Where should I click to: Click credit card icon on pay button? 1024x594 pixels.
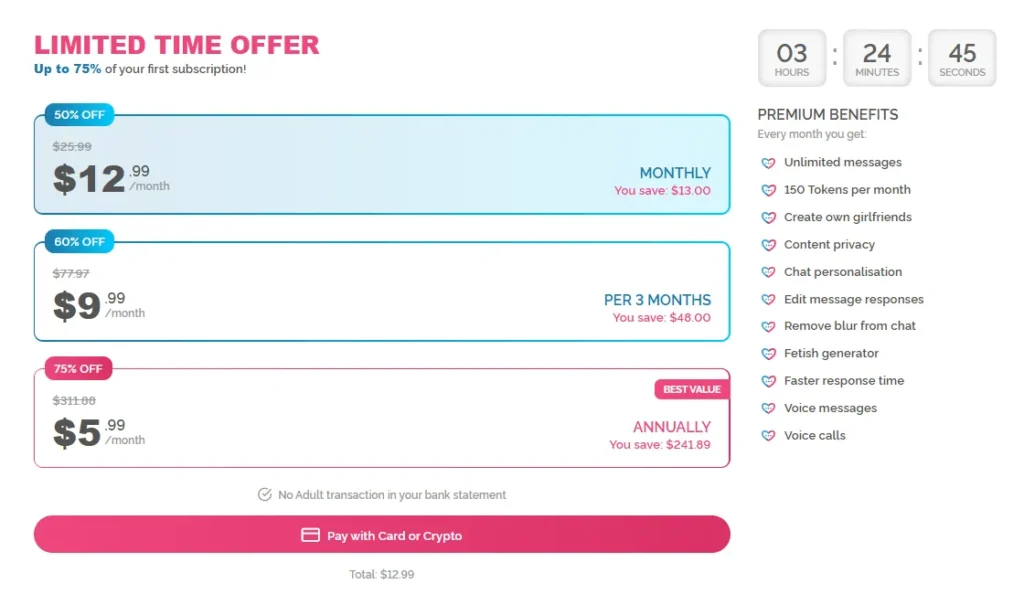[310, 536]
